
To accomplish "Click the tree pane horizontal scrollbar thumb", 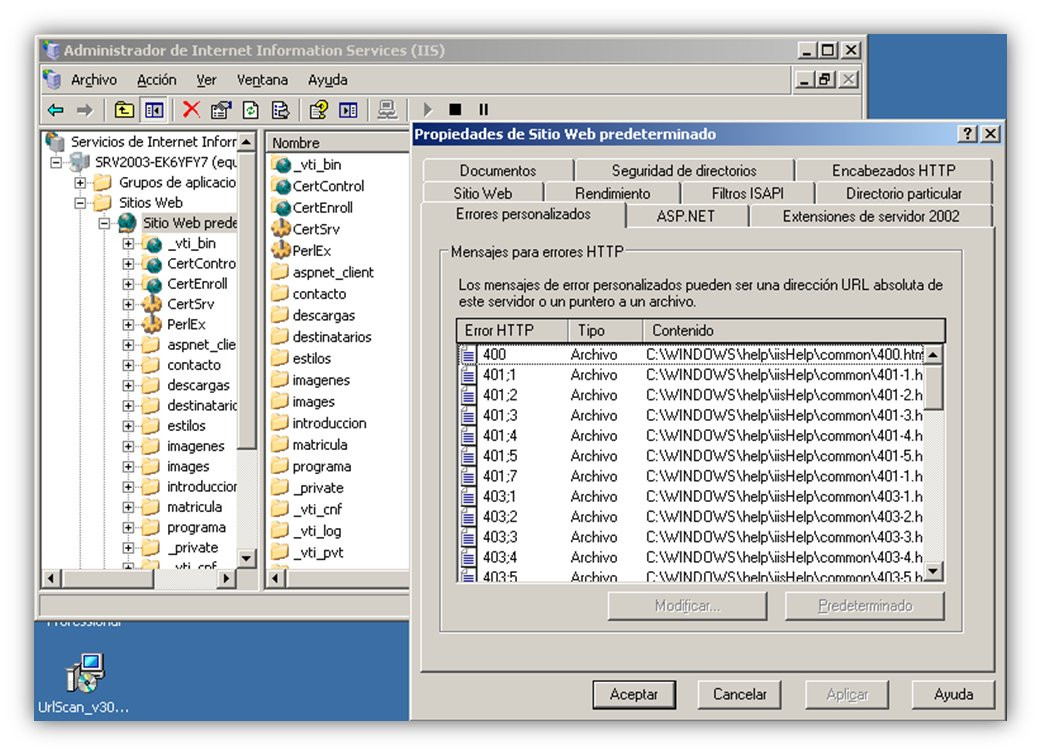I will (x=108, y=578).
